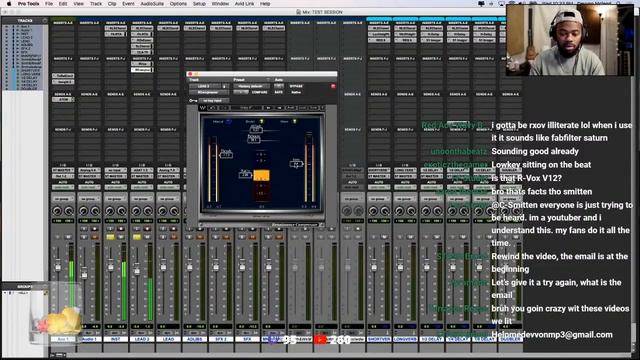This screenshot has height=360, width=640.
Task: Open the Pro Tools application menu
Action: [28, 4]
